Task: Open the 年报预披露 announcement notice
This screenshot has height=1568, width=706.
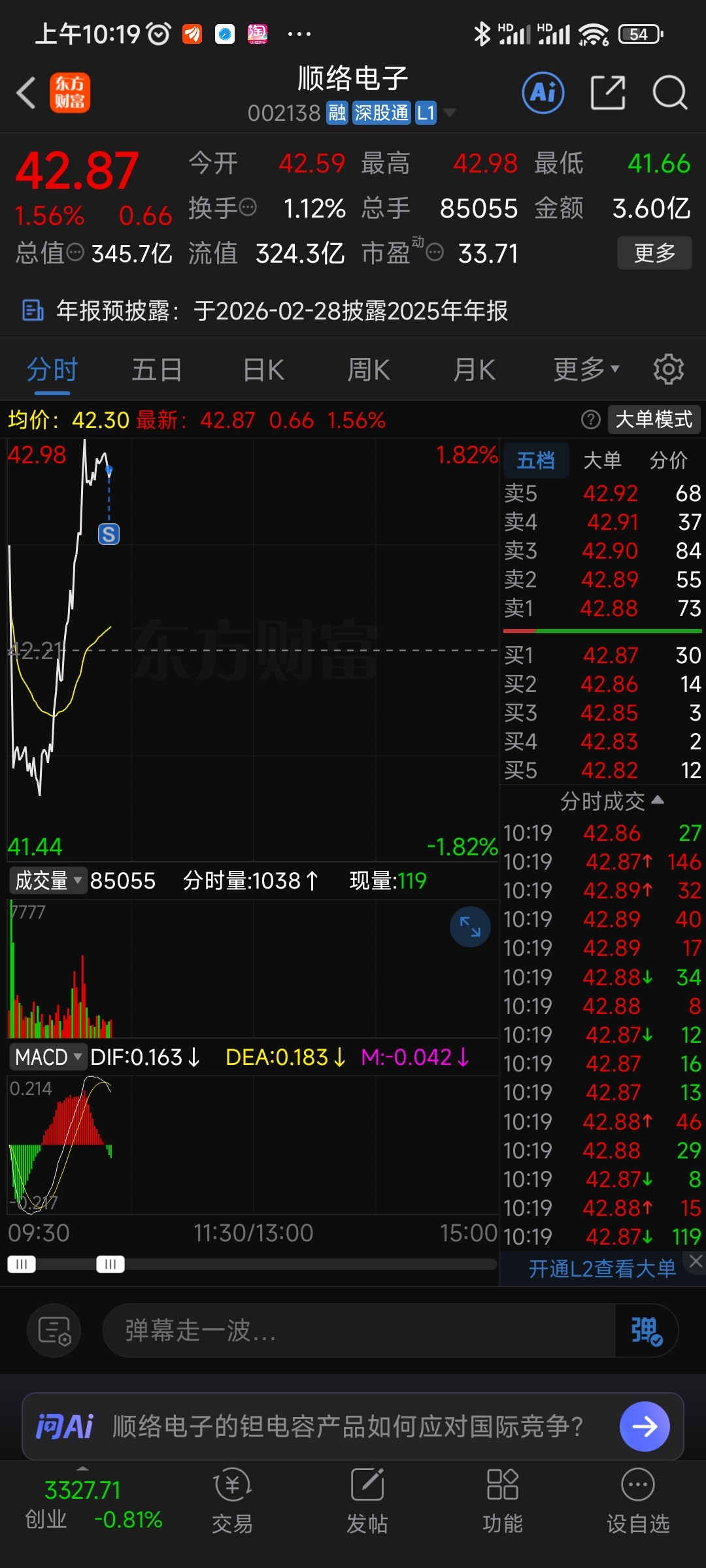Action: tap(353, 311)
